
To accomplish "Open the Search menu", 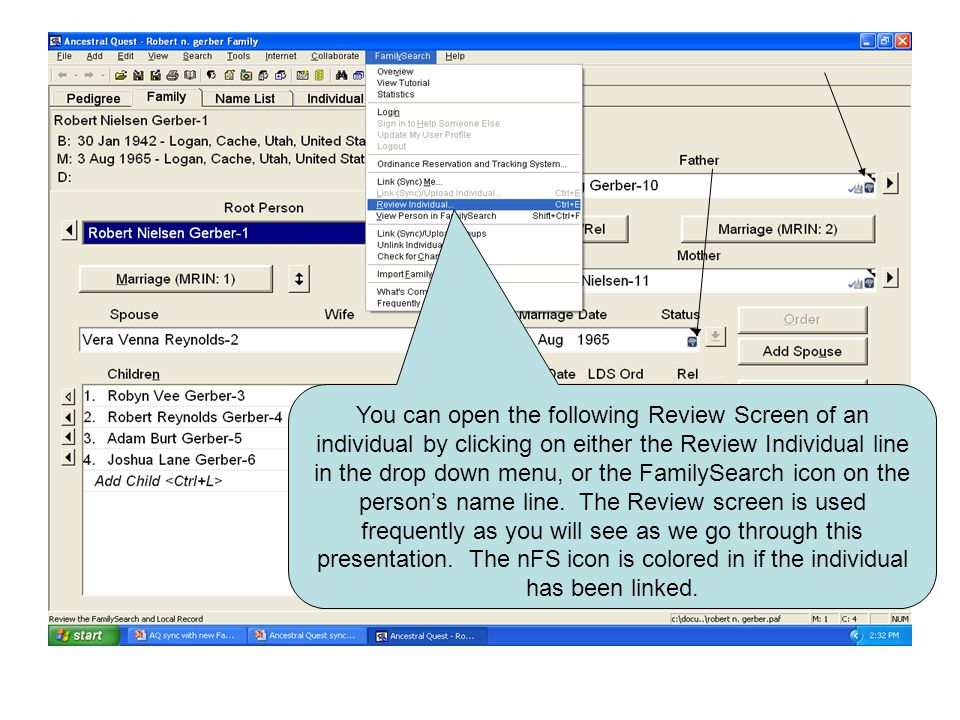I will point(197,56).
